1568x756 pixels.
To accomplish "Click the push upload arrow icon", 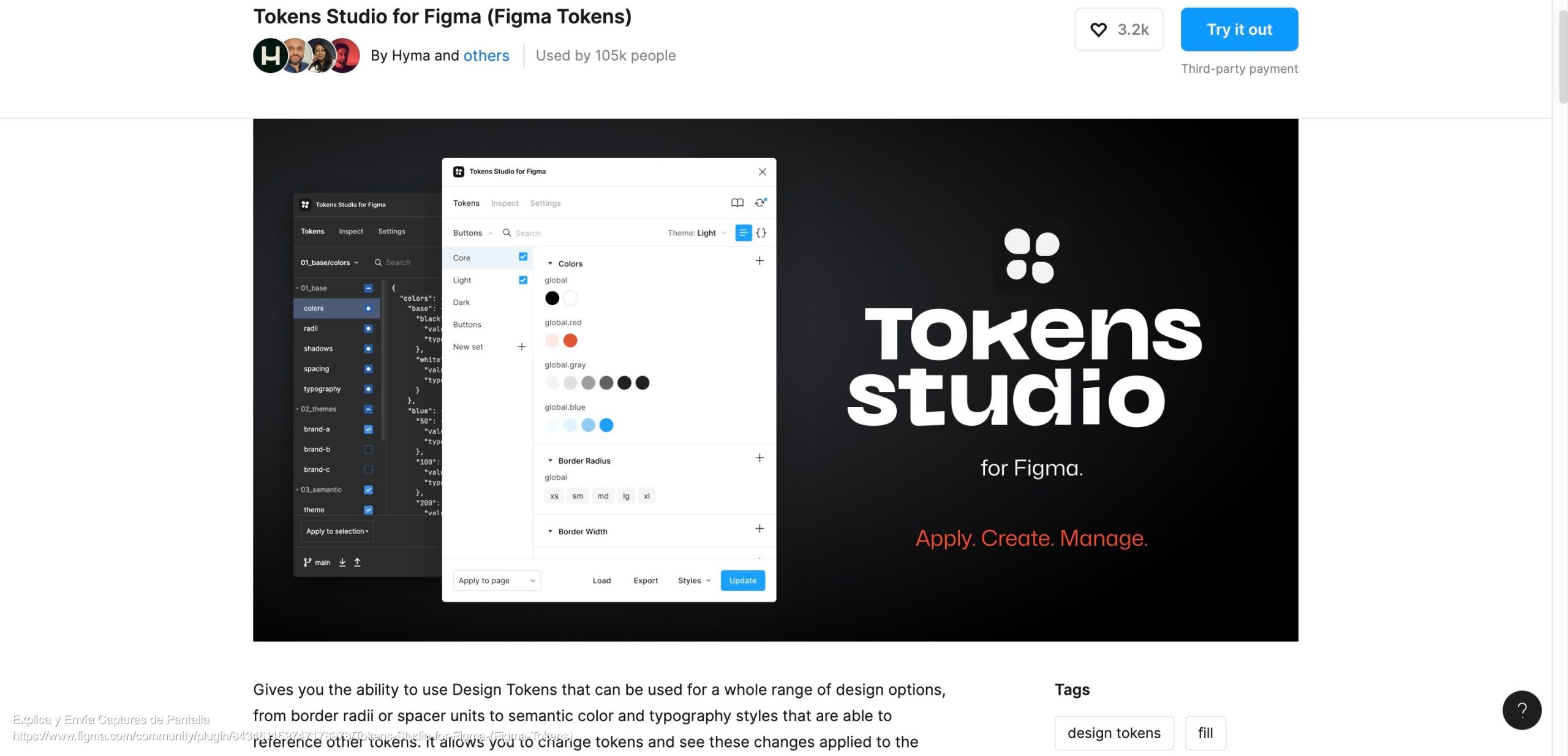I will click(358, 562).
